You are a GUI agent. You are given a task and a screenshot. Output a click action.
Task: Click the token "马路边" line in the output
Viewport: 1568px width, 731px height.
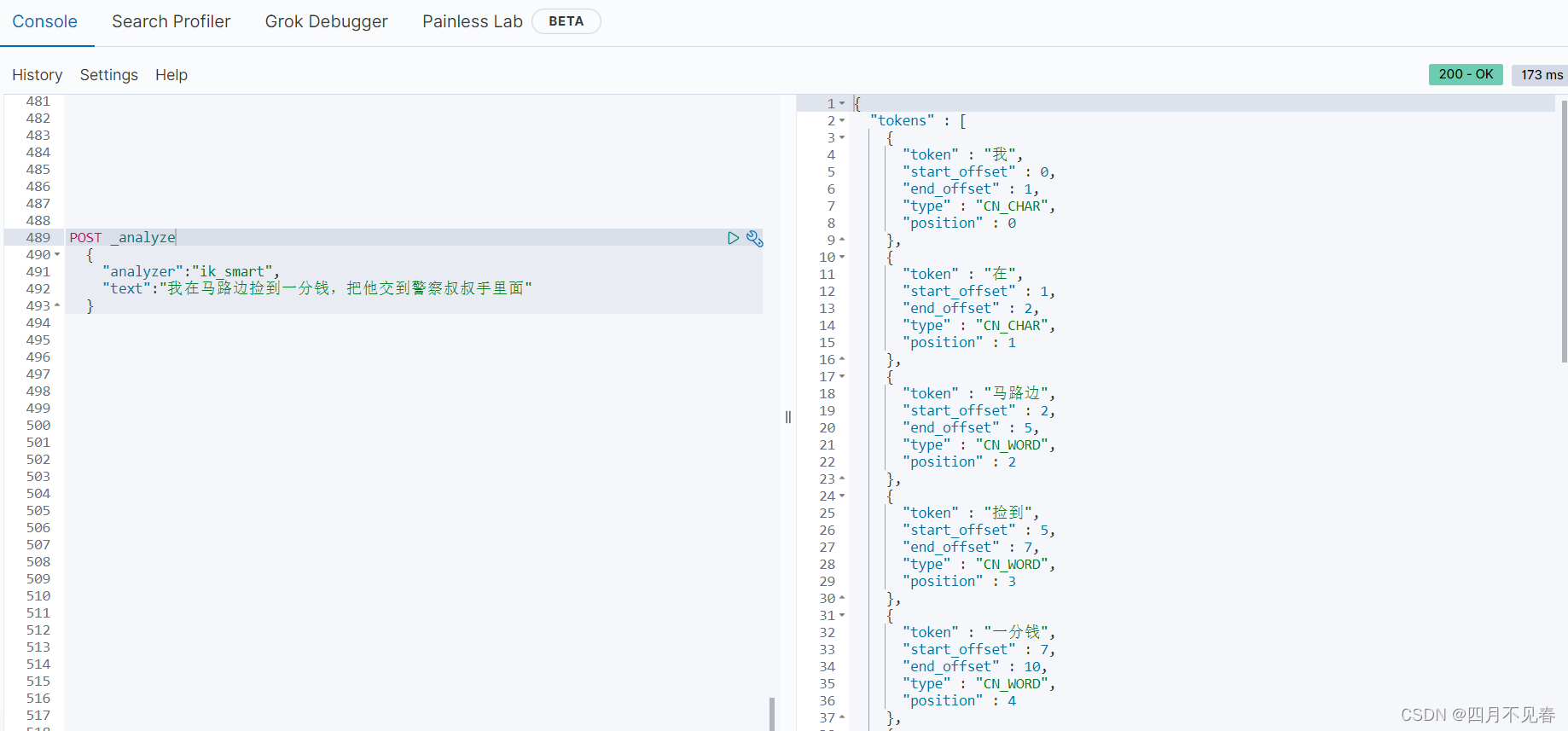[x=979, y=393]
